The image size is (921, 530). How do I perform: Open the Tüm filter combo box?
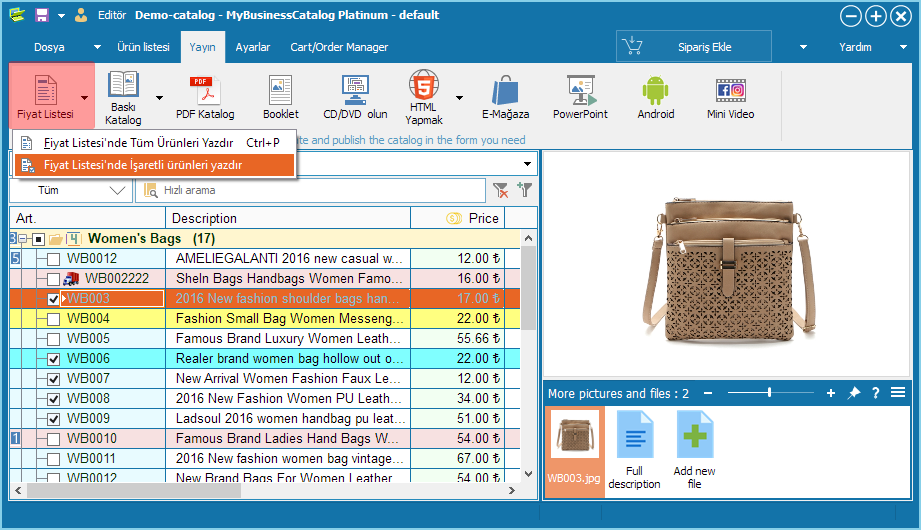[x=70, y=190]
